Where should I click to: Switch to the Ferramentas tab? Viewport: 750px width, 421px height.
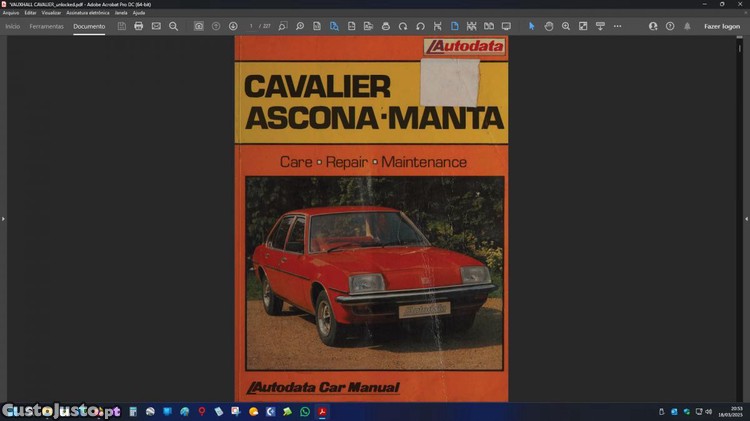(46, 26)
